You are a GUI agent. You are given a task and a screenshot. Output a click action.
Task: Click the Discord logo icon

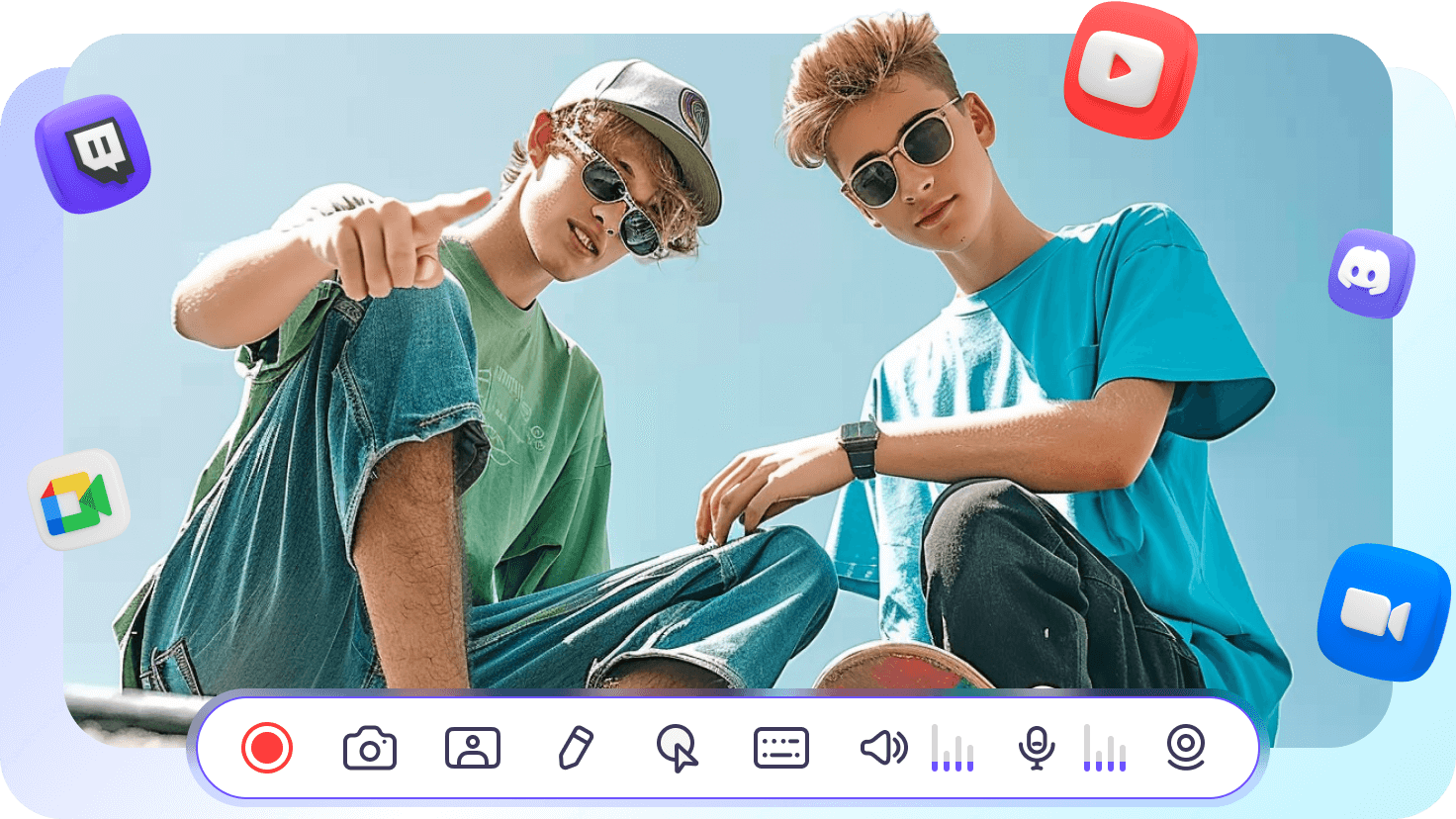1371,273
